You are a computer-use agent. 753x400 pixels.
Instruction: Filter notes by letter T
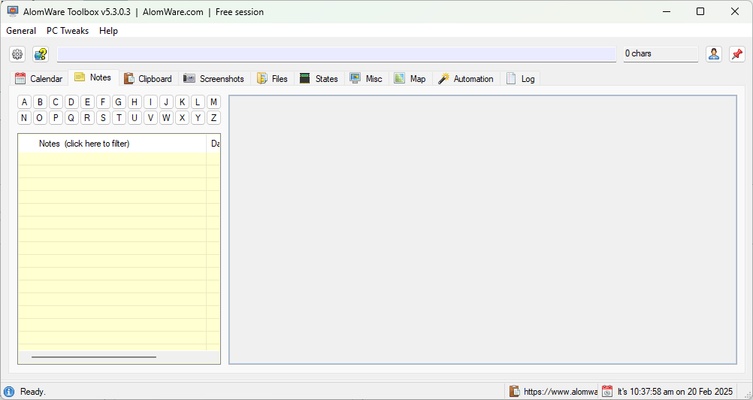(119, 118)
